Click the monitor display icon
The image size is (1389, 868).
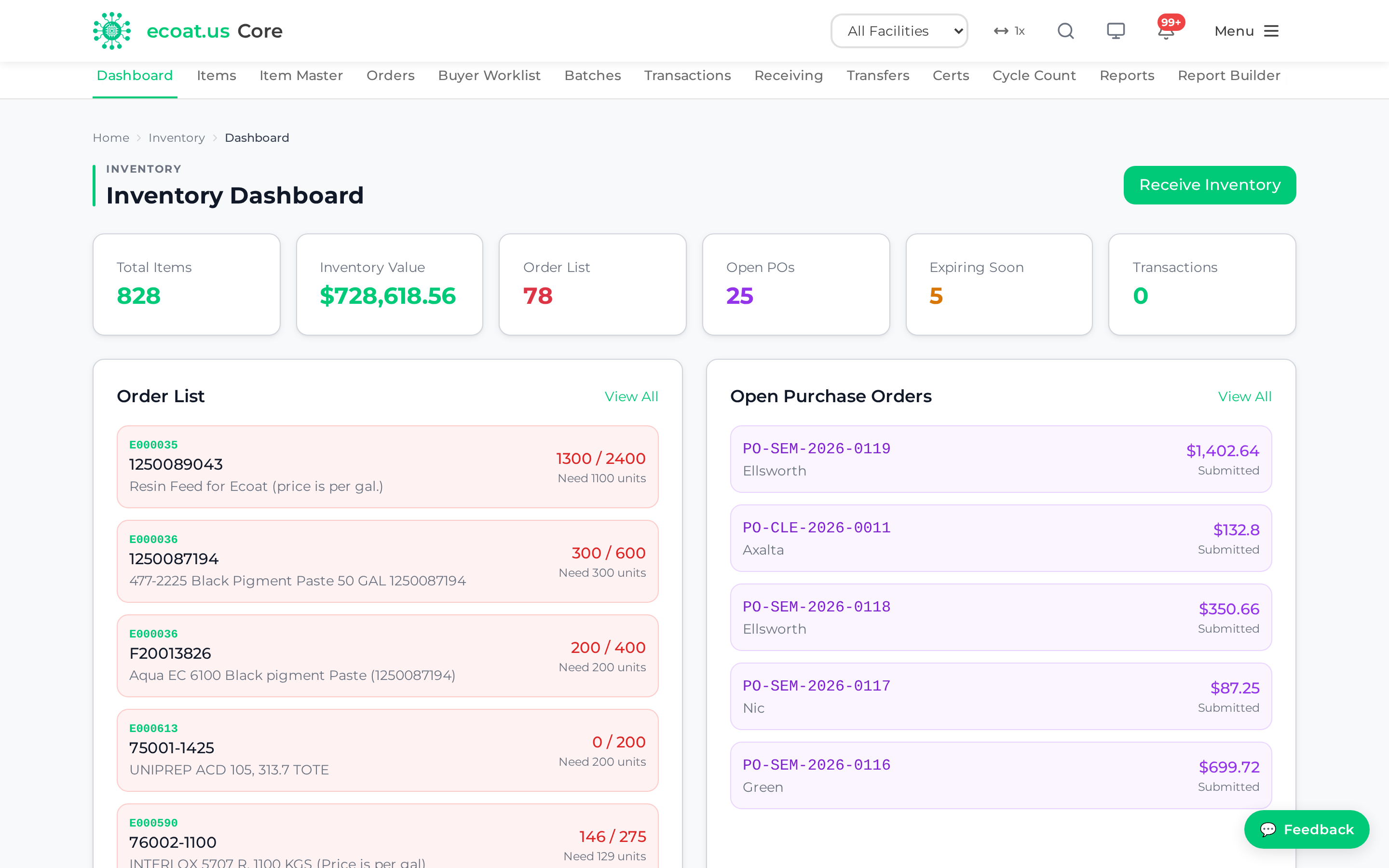tap(1115, 31)
